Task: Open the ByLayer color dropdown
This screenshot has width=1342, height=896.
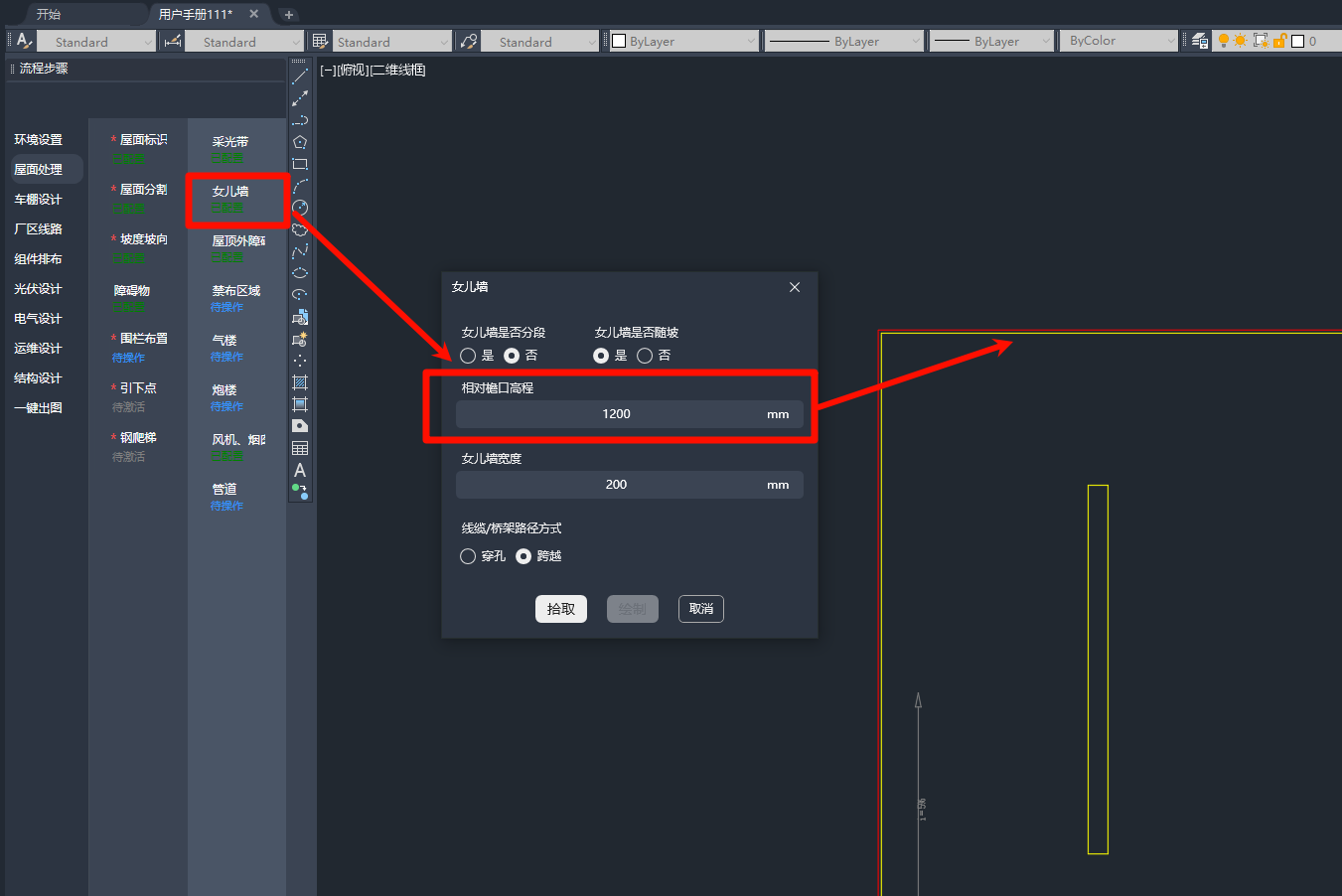Action: [x=683, y=42]
